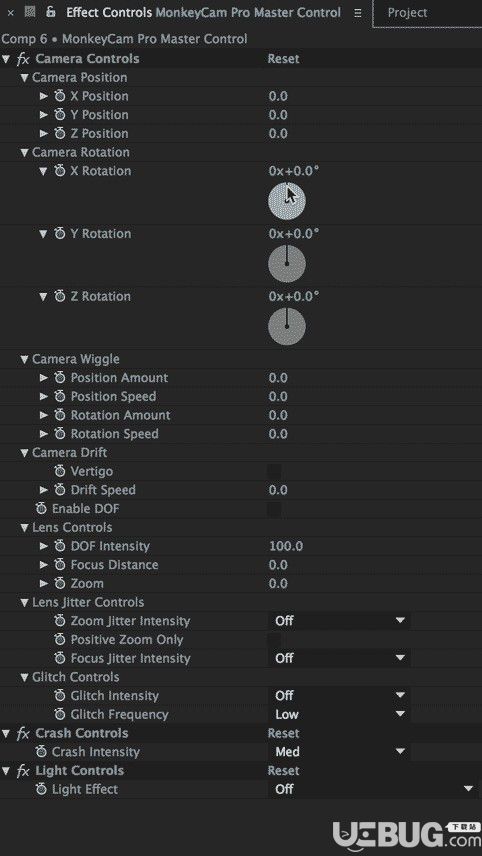This screenshot has height=856, width=482.
Task: Reset the Crash Controls effect
Action: pyautogui.click(x=283, y=733)
